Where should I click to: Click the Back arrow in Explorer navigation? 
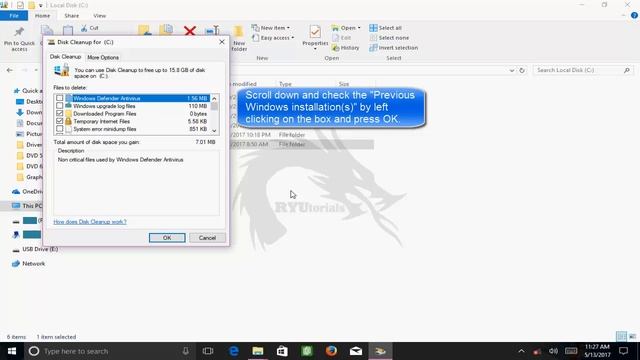(10, 70)
